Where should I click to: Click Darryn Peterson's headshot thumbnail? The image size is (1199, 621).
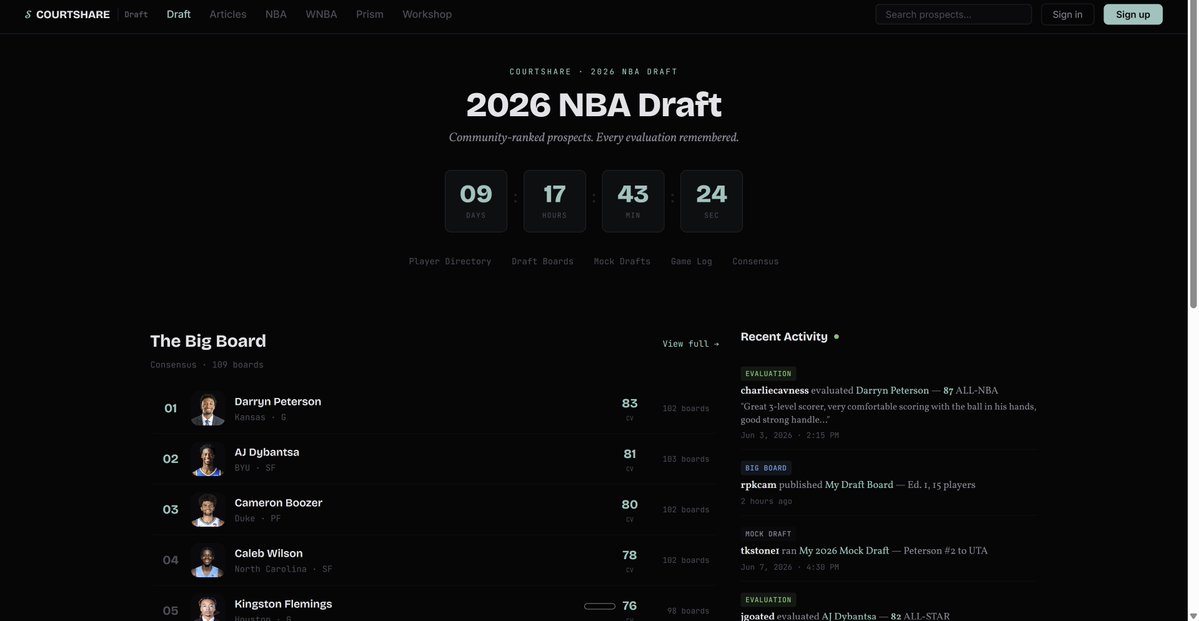(x=207, y=408)
